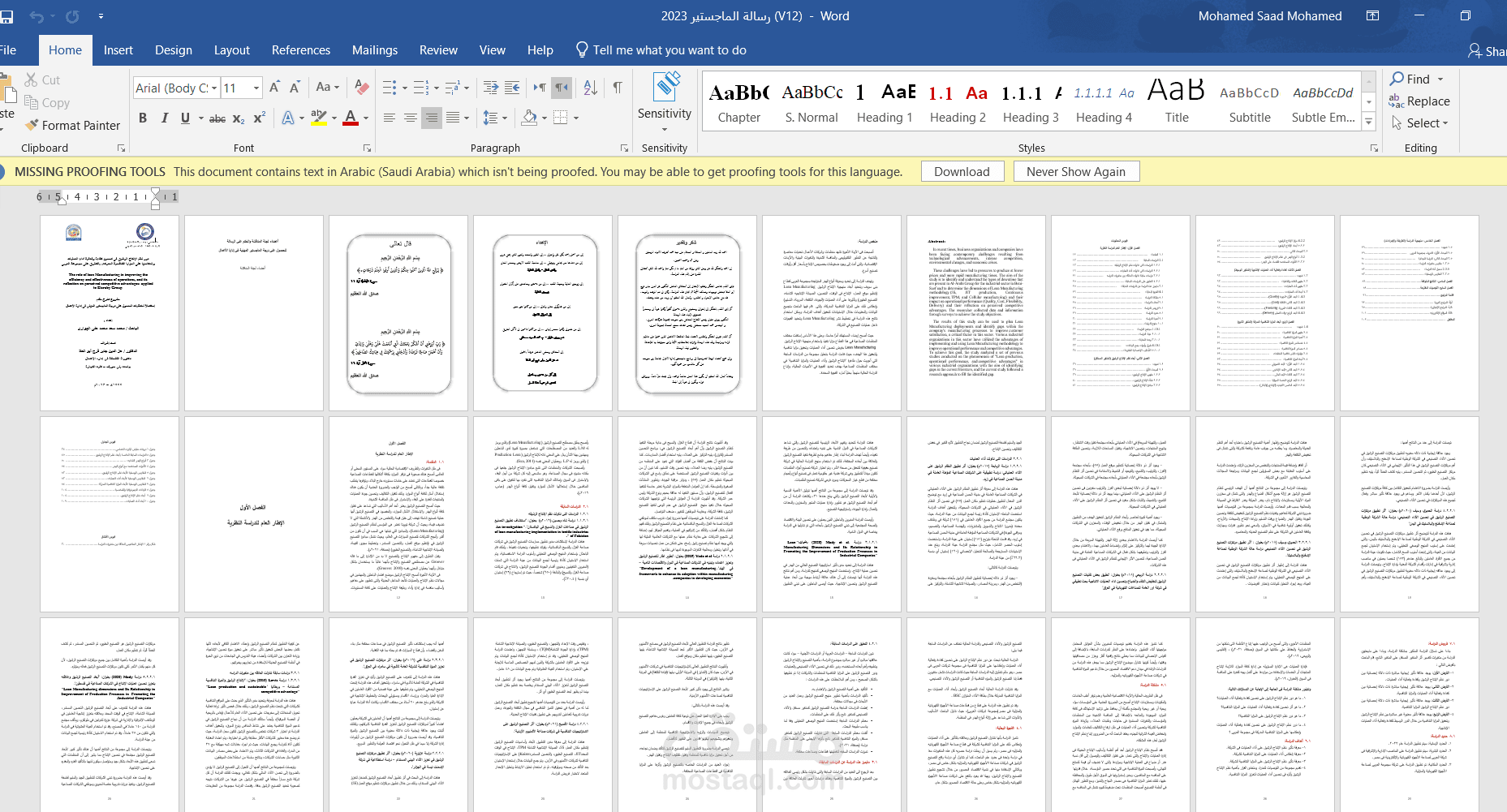Click Tell me what you want to do
Image resolution: width=1507 pixels, height=812 pixels.
click(661, 50)
